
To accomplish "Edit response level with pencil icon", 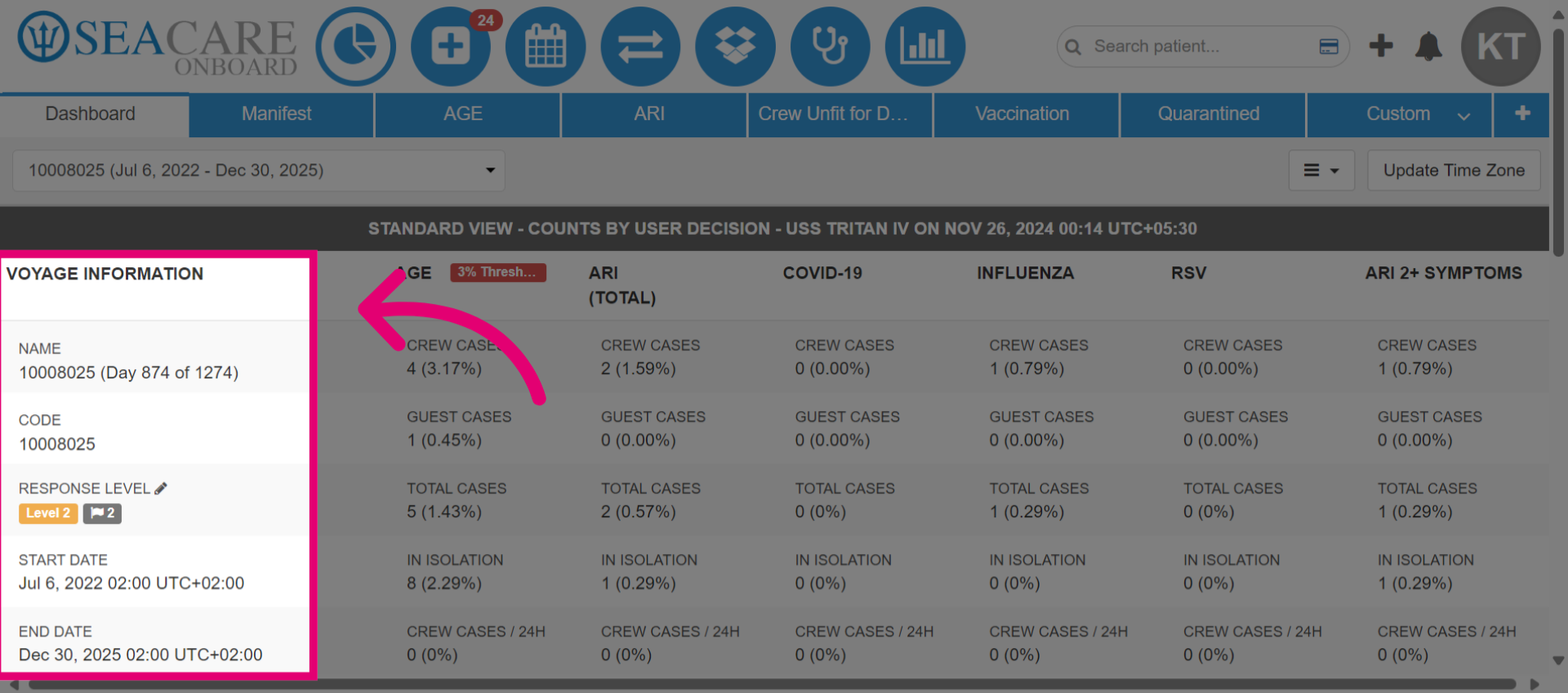I will (161, 488).
